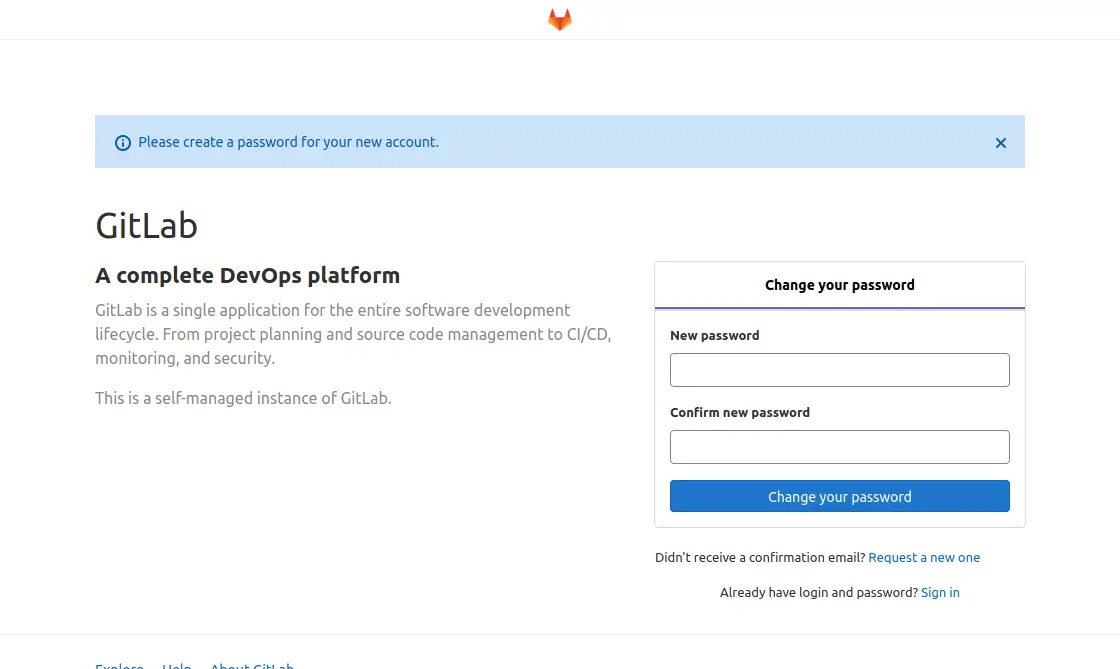Submit with the blue Change your password button
Screen dimensions: 1120x669
[x=839, y=496]
